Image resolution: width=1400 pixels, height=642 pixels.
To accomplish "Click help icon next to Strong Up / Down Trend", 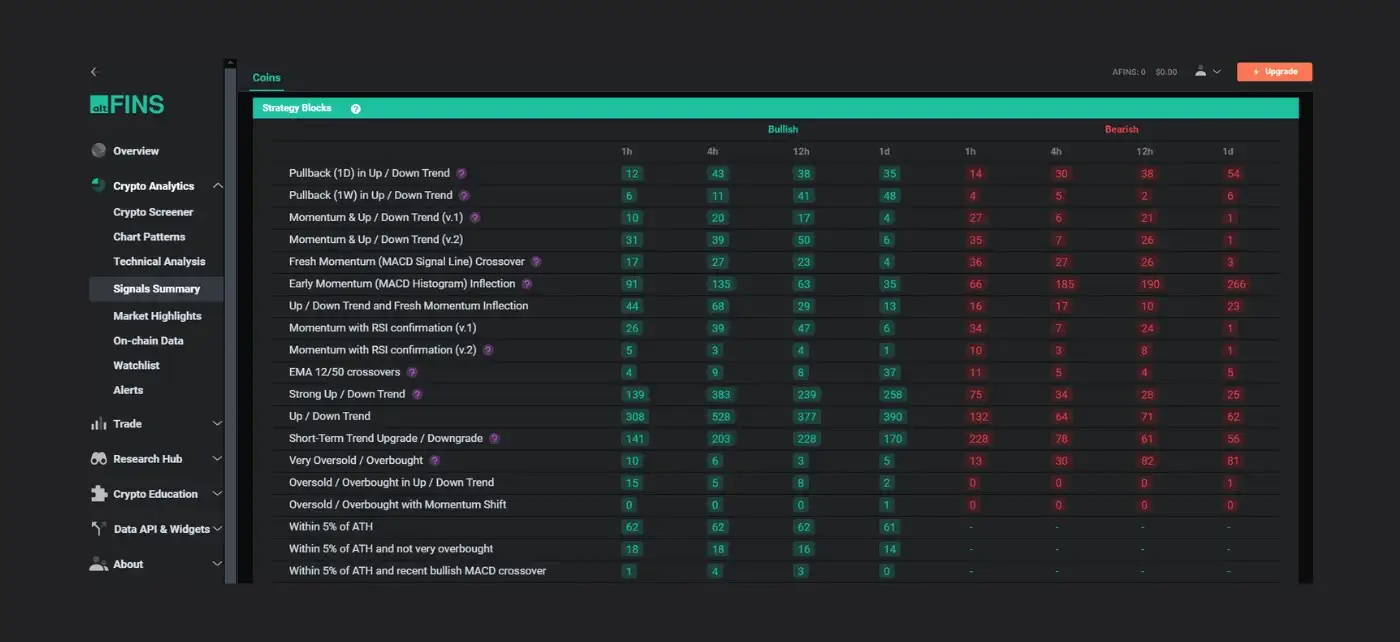I will [417, 395].
